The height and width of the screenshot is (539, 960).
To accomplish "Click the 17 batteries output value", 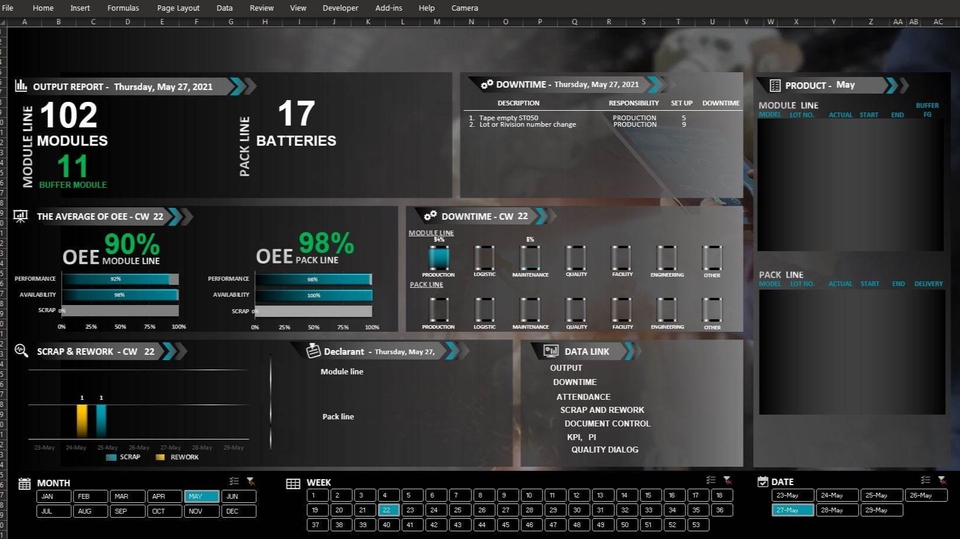I will pyautogui.click(x=296, y=114).
